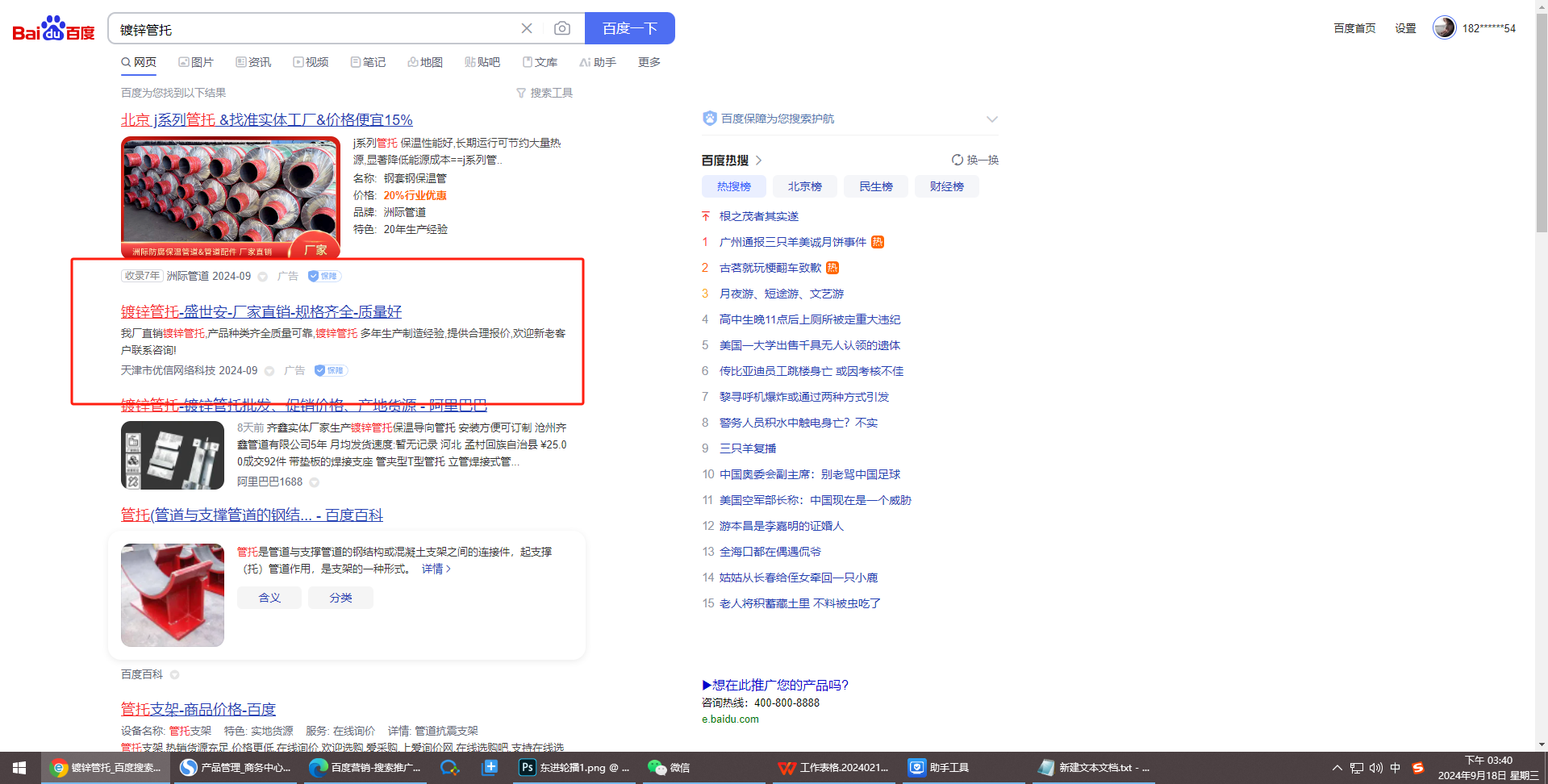Switch to the 图片 search tab
This screenshot has width=1548, height=784.
pyautogui.click(x=196, y=62)
